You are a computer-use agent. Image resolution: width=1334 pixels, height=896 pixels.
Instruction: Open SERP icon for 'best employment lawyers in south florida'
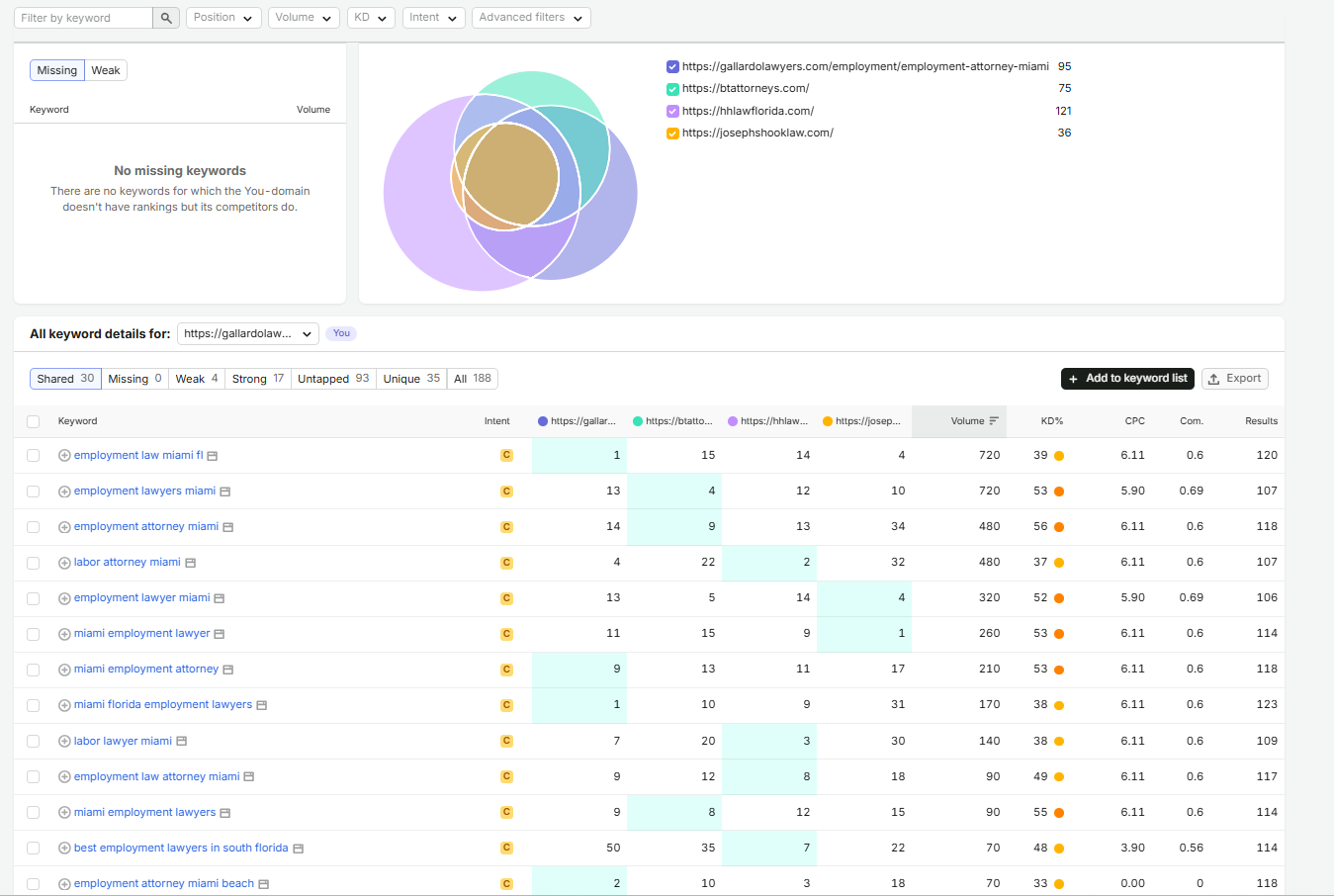pos(298,849)
